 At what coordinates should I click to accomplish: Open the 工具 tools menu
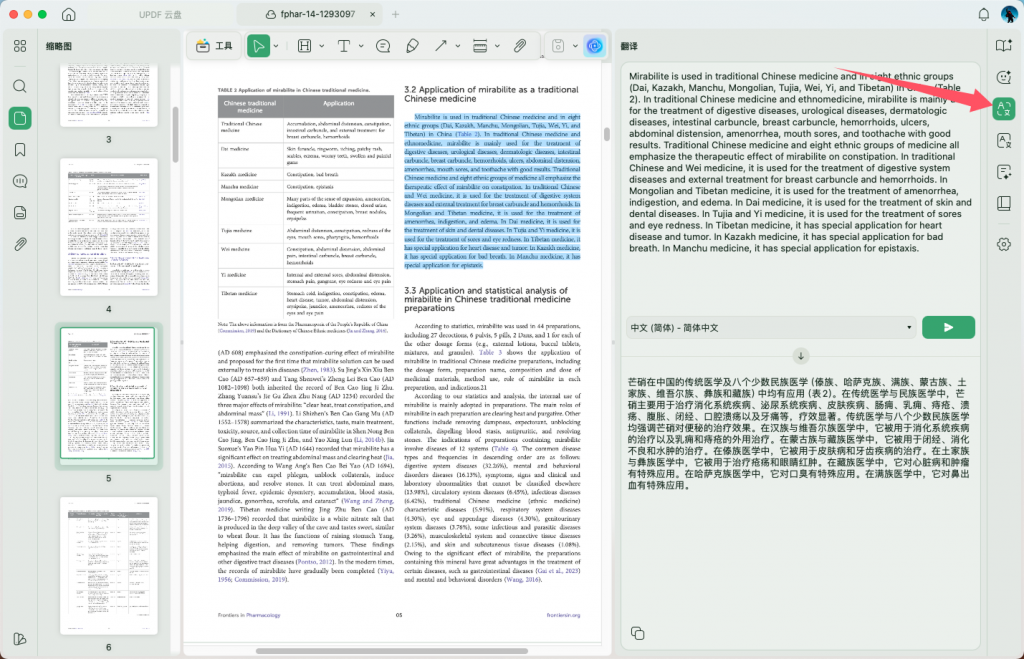coord(215,46)
